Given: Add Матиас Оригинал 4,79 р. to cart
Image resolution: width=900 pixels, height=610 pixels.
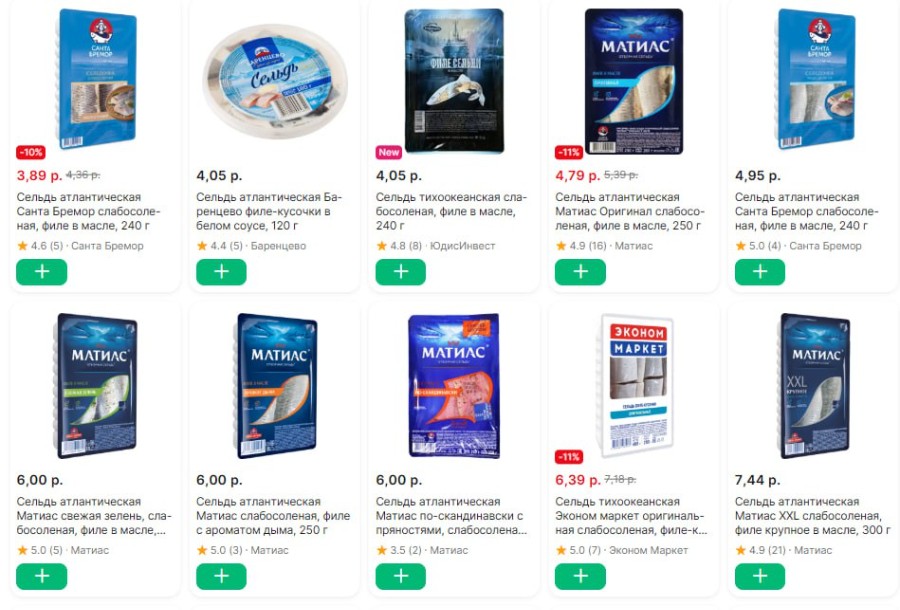Looking at the screenshot, I should coord(580,272).
